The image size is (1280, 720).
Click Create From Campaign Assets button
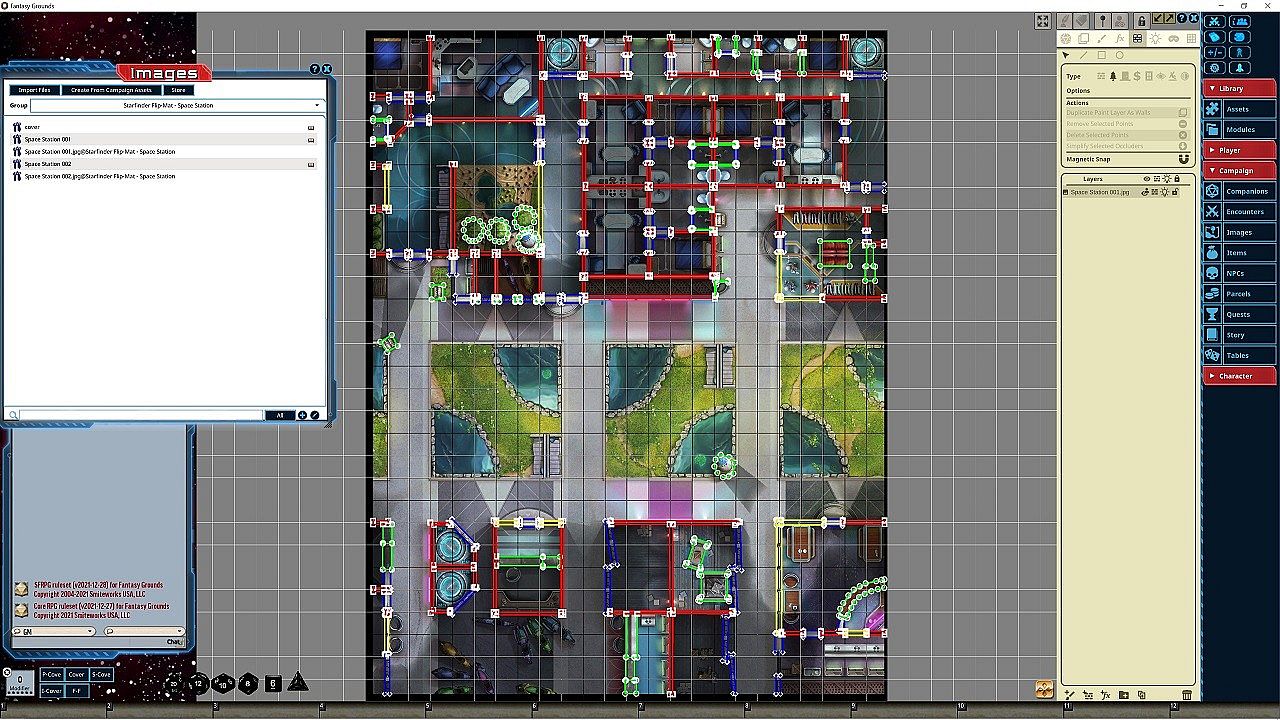click(x=111, y=90)
